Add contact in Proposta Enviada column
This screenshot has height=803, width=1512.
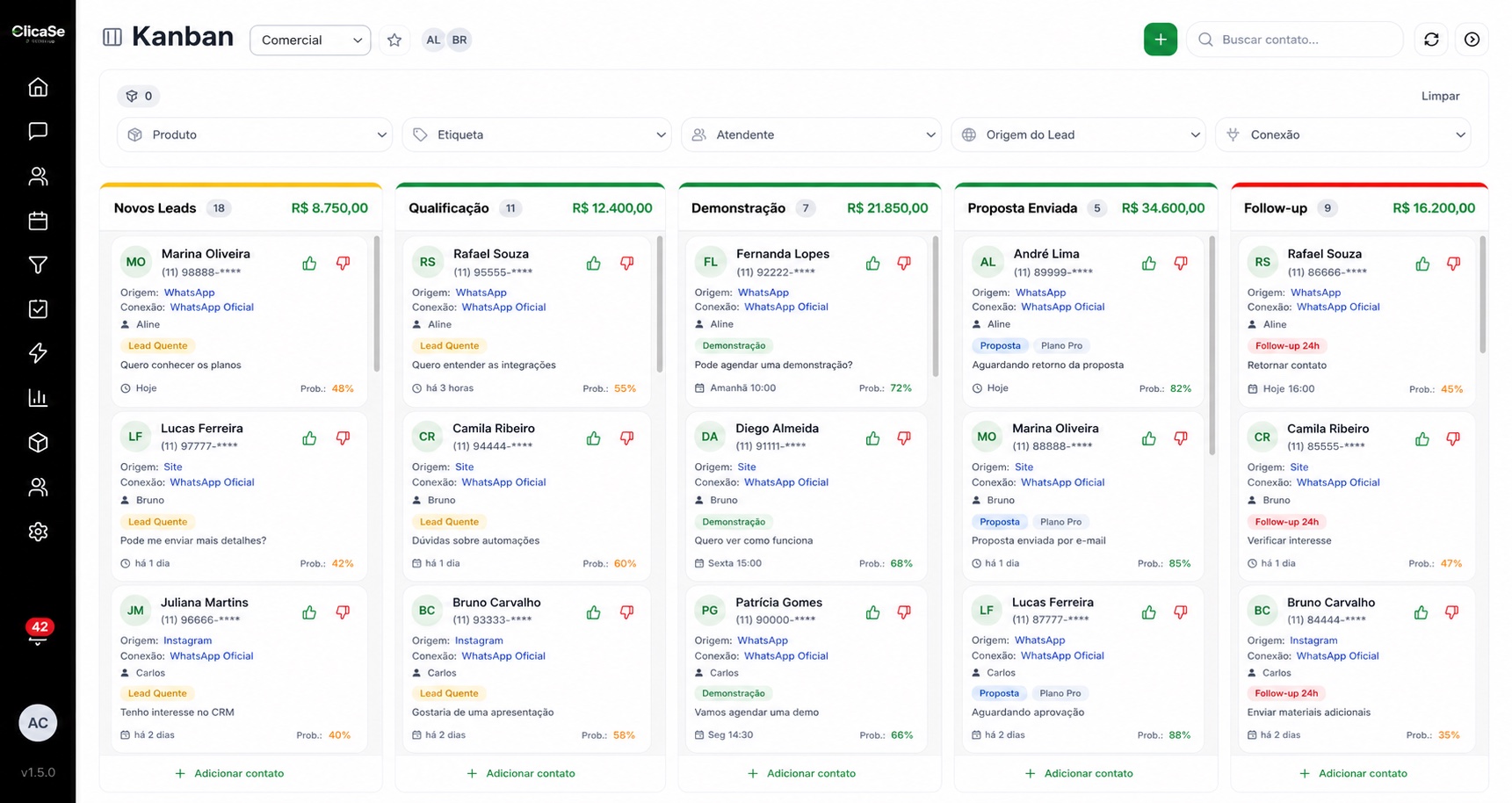(1079, 773)
